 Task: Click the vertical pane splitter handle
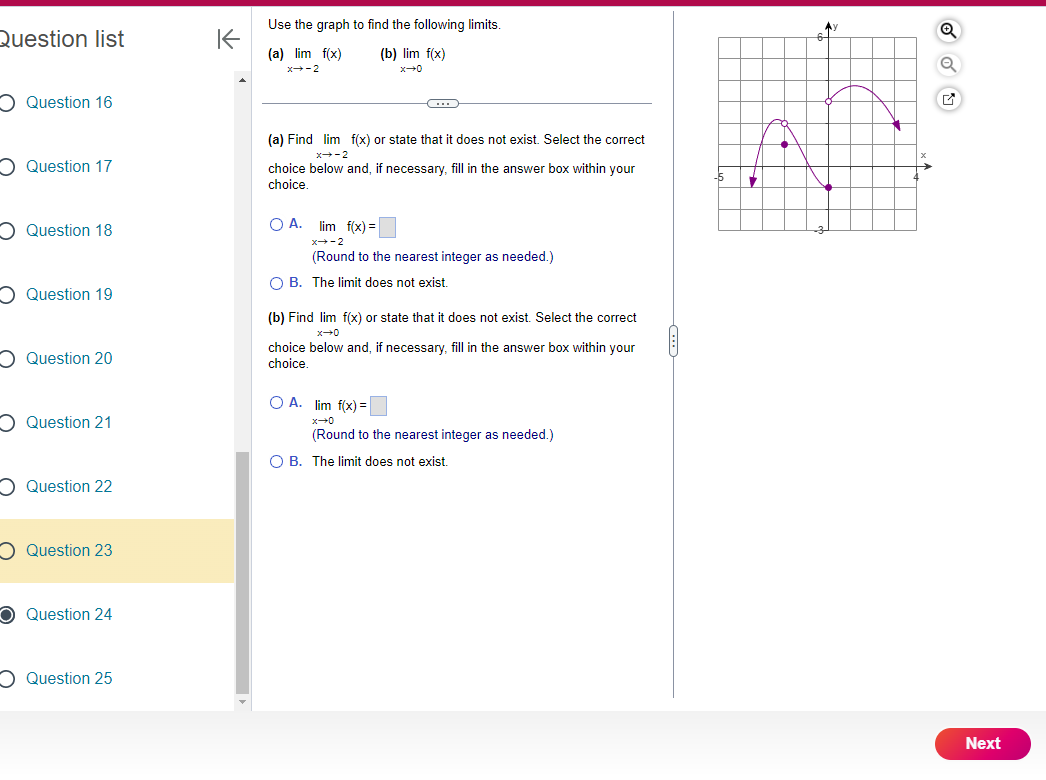(673, 341)
